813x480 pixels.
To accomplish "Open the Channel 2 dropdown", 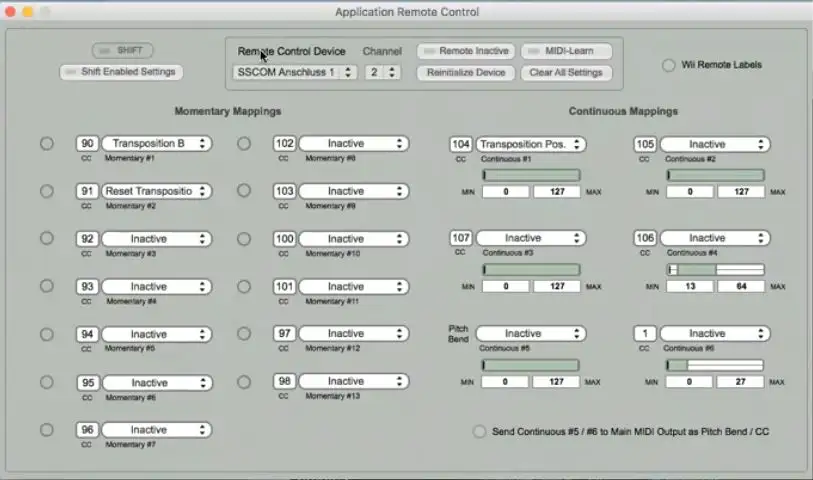I will 382,72.
